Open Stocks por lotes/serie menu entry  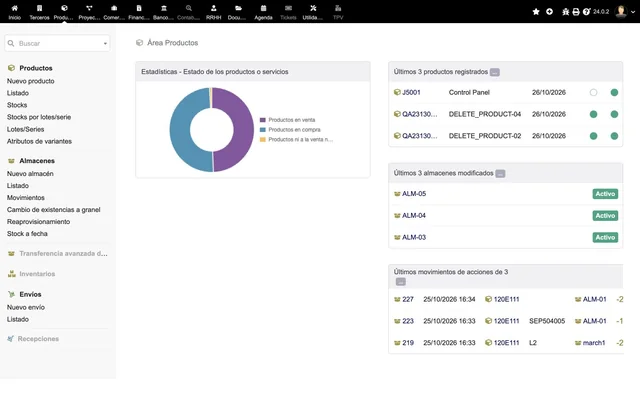(39, 117)
